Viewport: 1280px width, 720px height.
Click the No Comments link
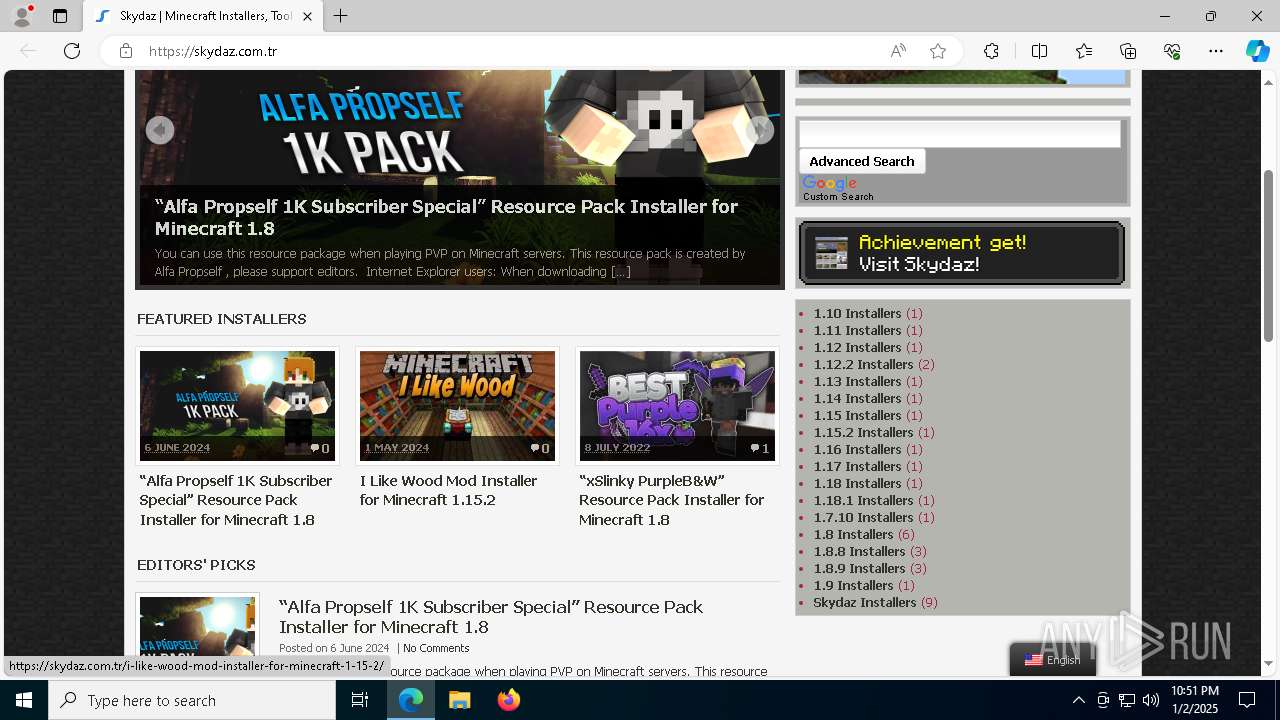pyautogui.click(x=436, y=648)
